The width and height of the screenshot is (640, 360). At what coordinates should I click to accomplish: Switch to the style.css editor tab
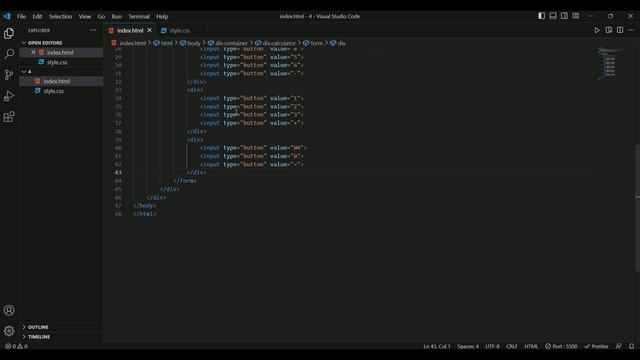tap(180, 31)
